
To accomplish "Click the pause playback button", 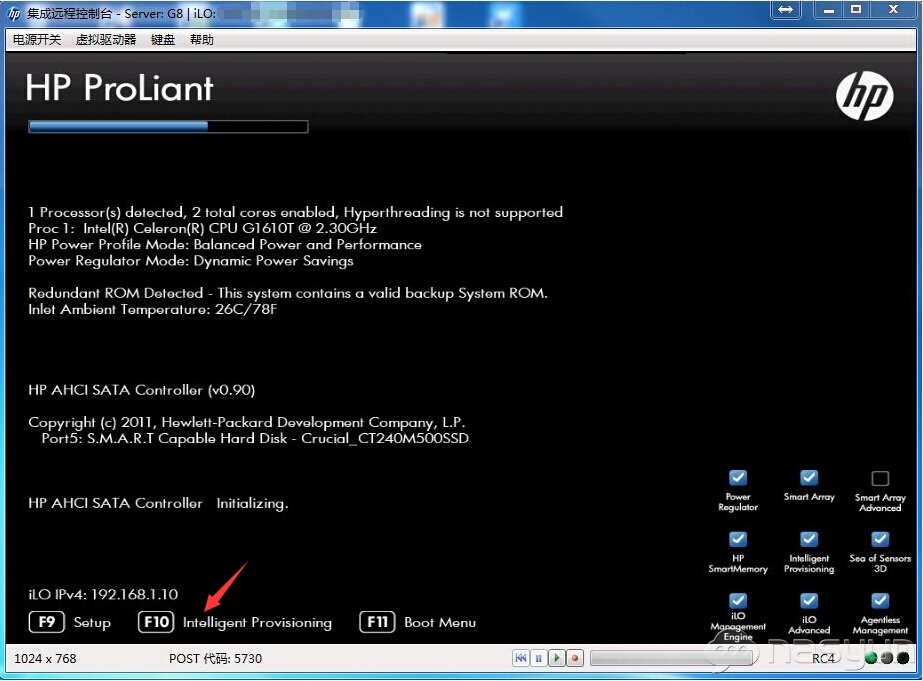I will [539, 658].
